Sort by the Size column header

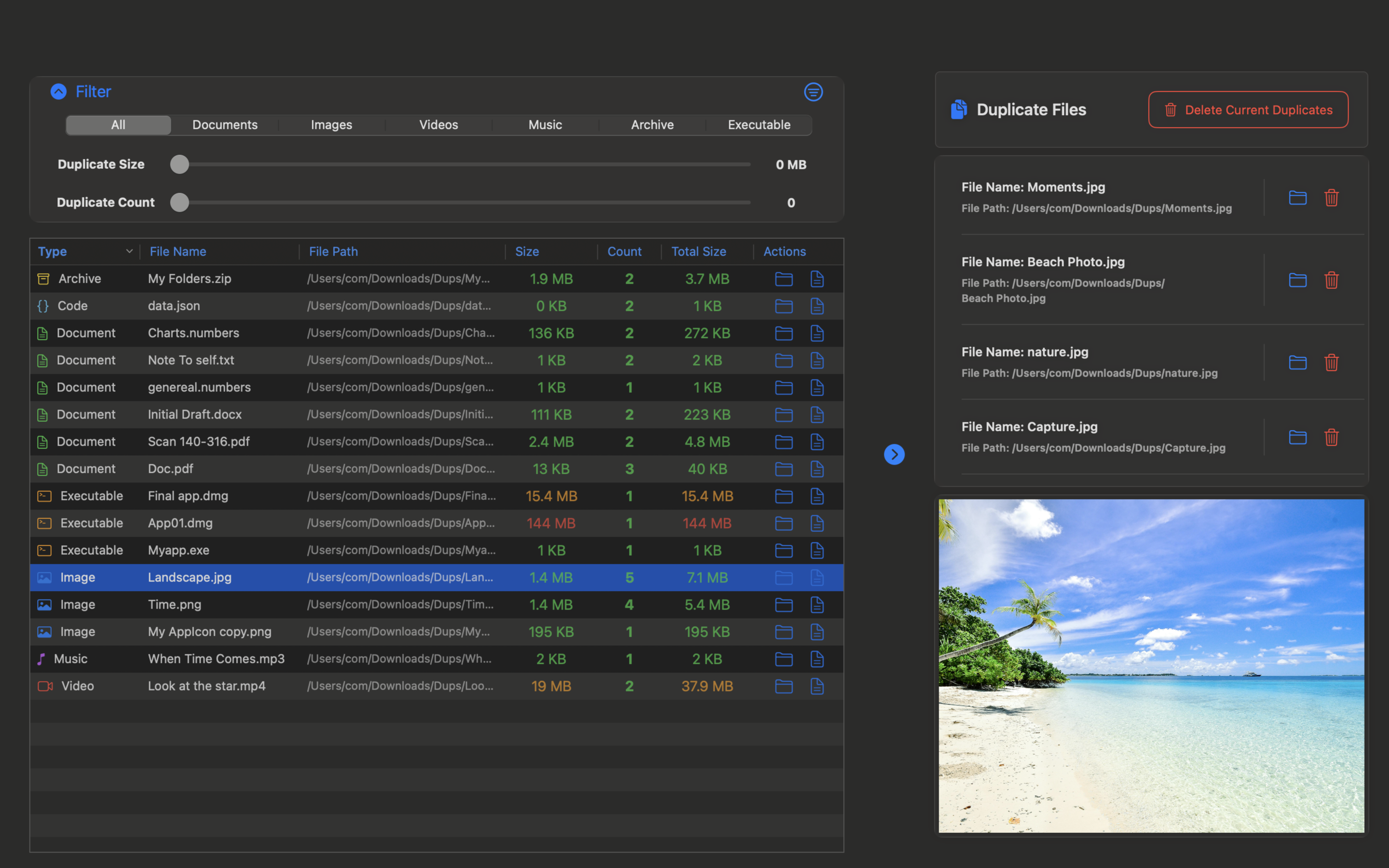point(527,251)
